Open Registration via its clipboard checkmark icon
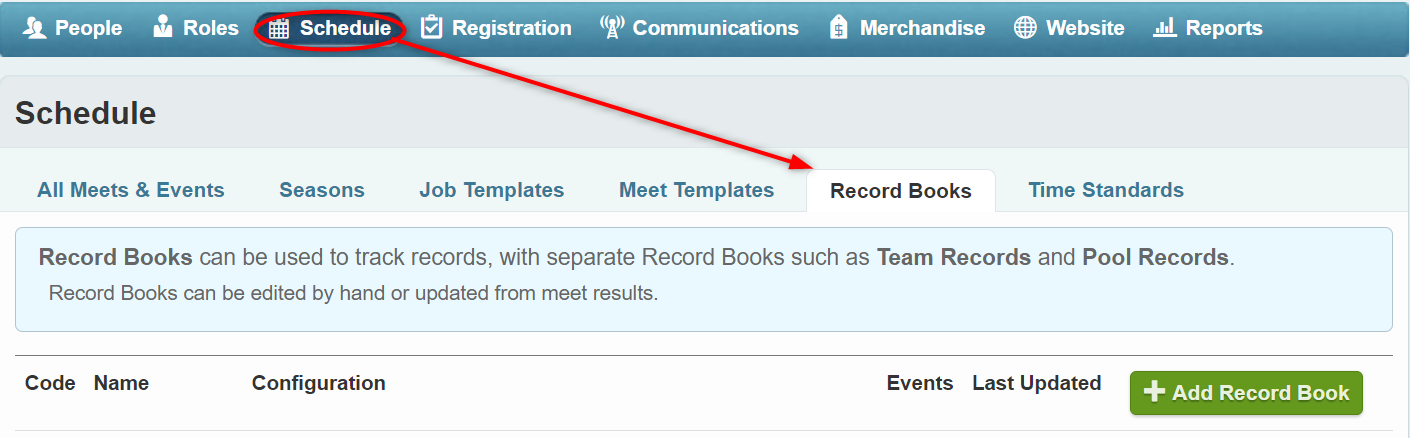The image size is (1410, 438). (431, 28)
